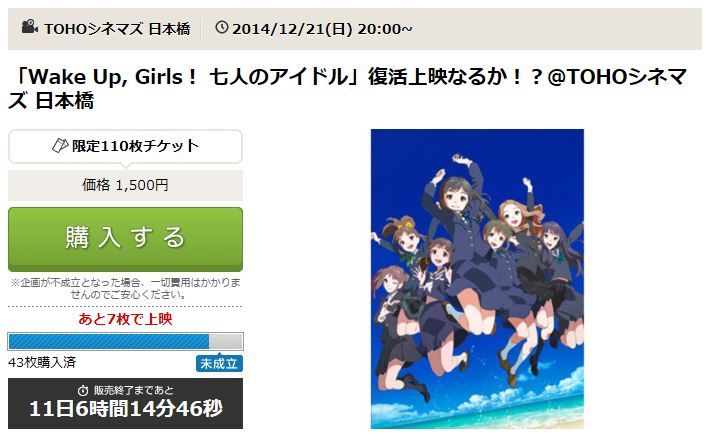Click the あと7枚で上映 red text
This screenshot has height=442, width=706.
125,319
